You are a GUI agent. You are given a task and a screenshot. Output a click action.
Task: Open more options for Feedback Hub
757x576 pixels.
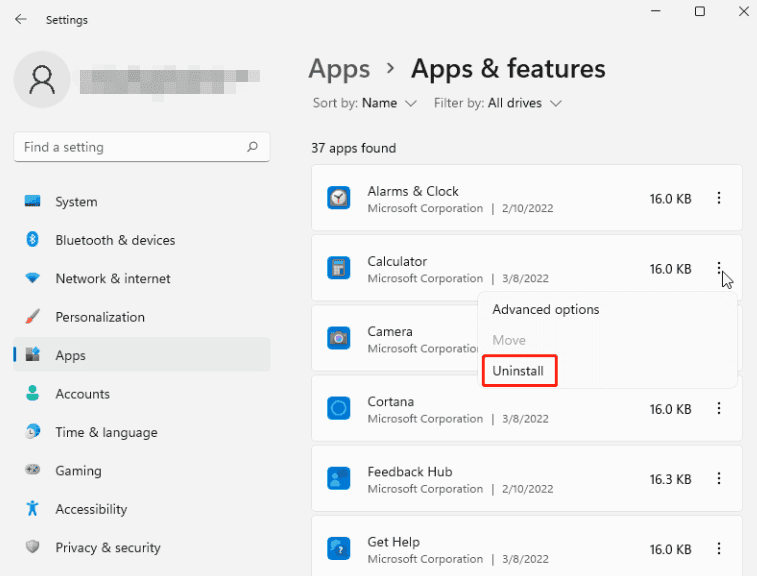719,478
